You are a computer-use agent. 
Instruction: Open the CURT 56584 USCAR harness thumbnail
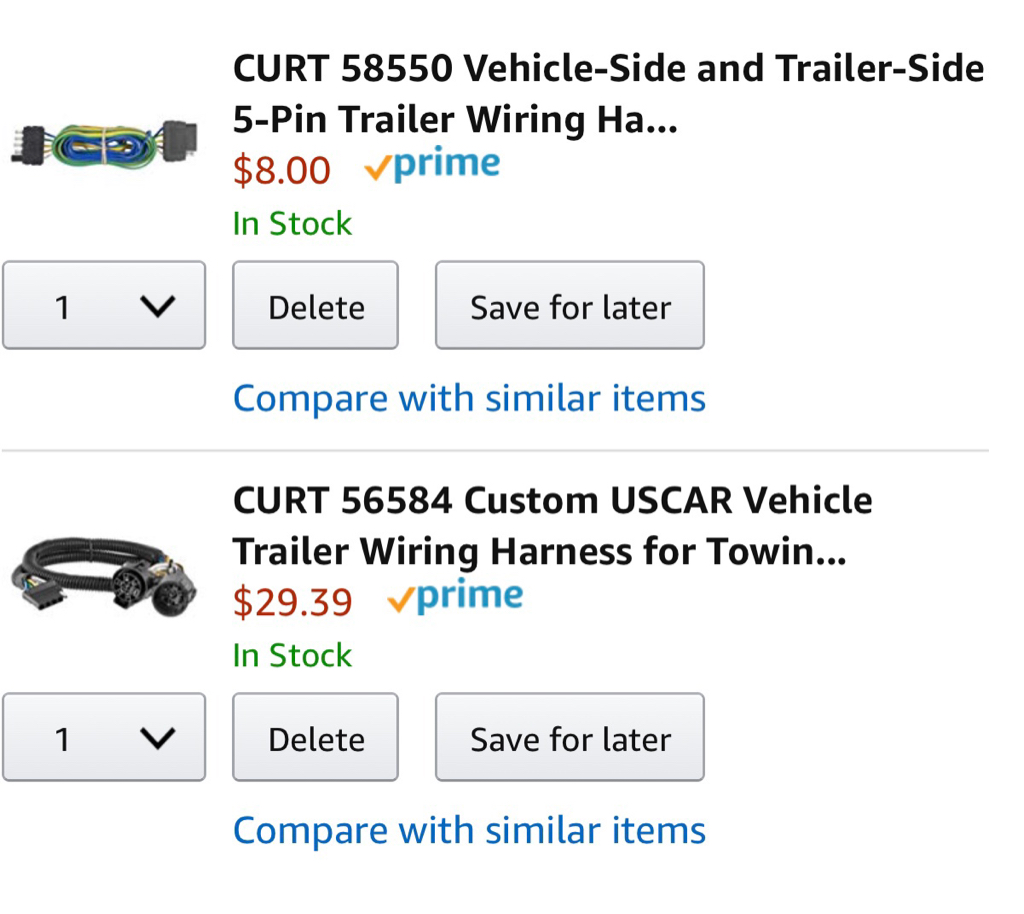tap(104, 575)
